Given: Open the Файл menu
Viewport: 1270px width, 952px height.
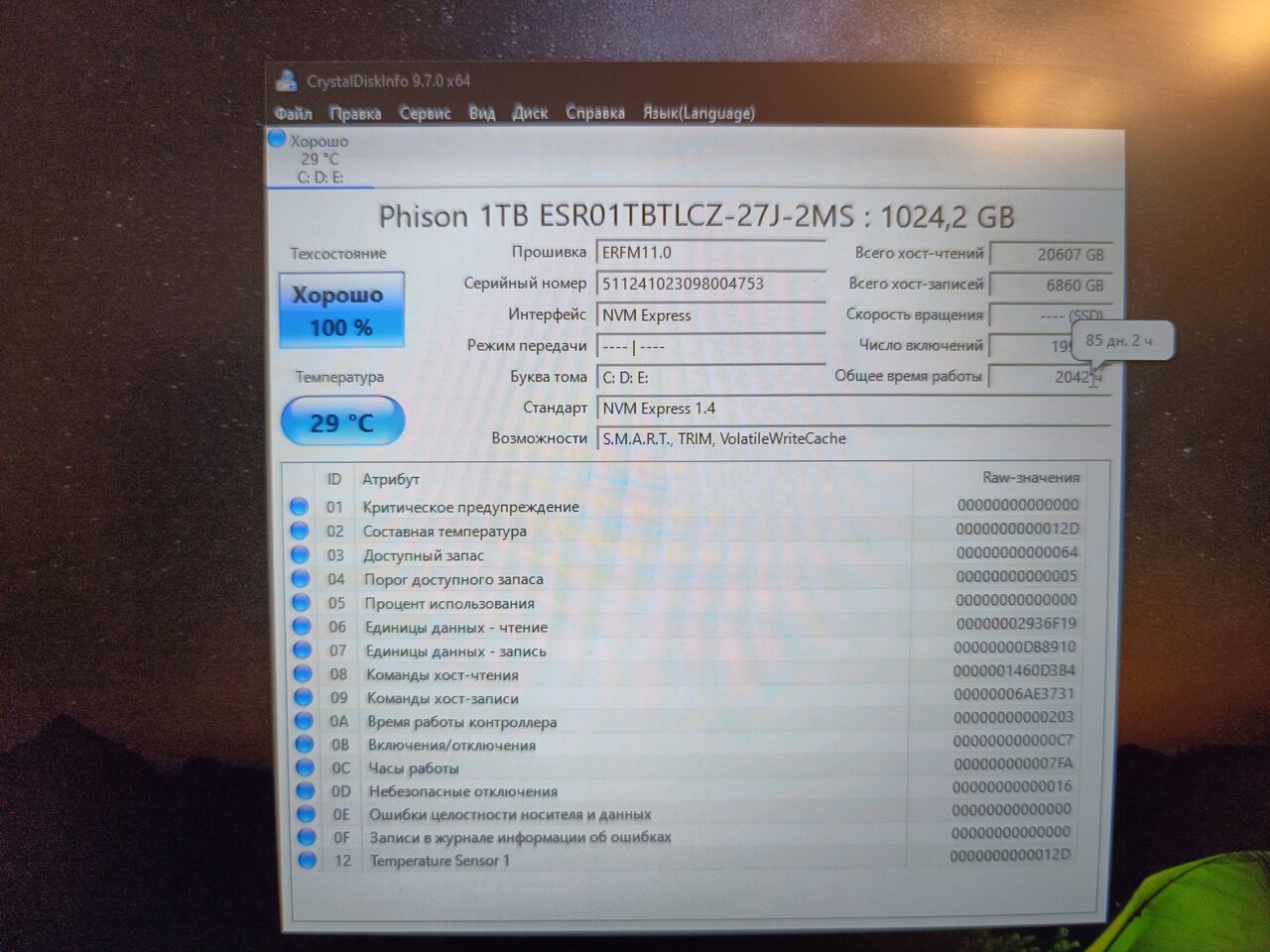Looking at the screenshot, I should click(293, 114).
